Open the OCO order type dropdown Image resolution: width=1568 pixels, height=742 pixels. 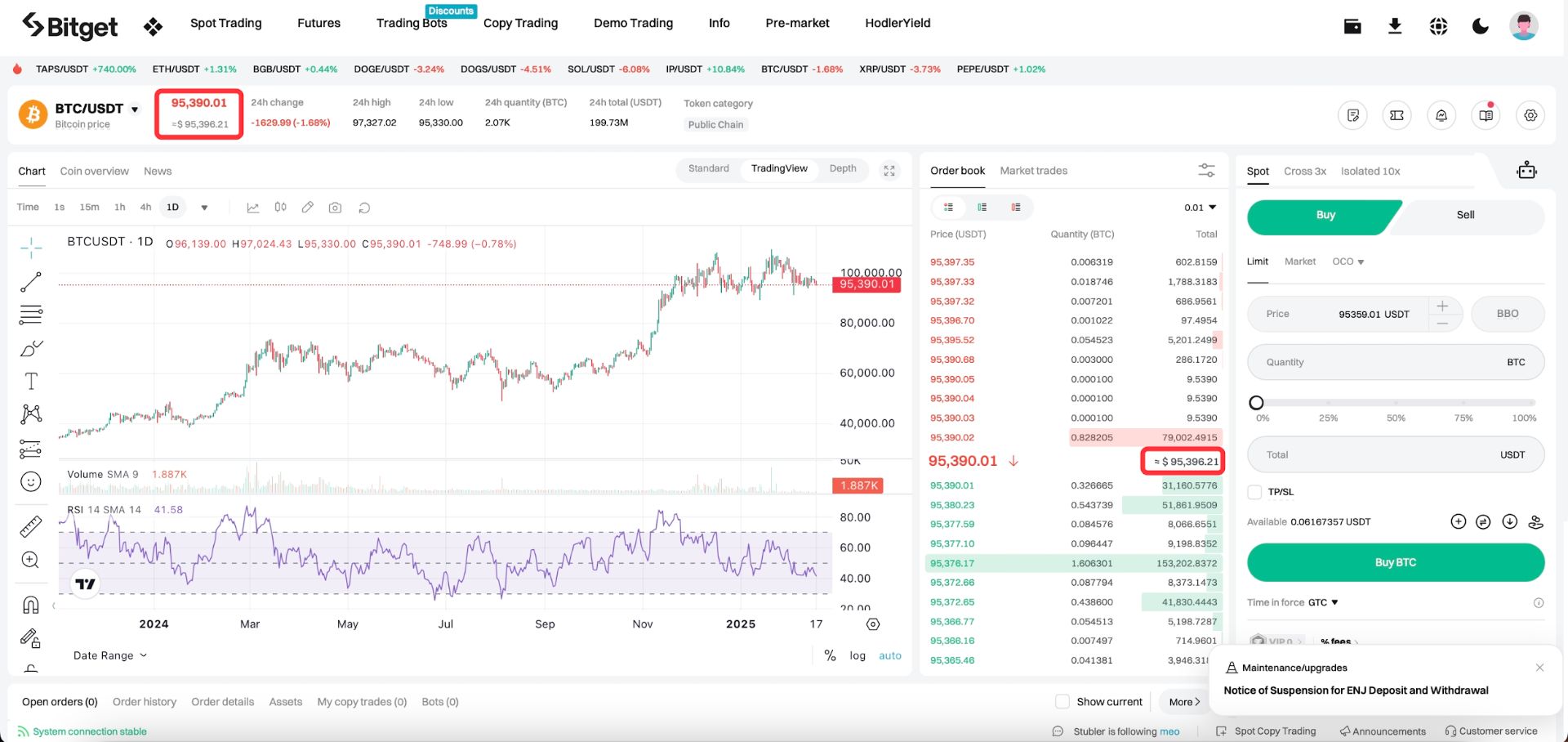[1348, 261]
